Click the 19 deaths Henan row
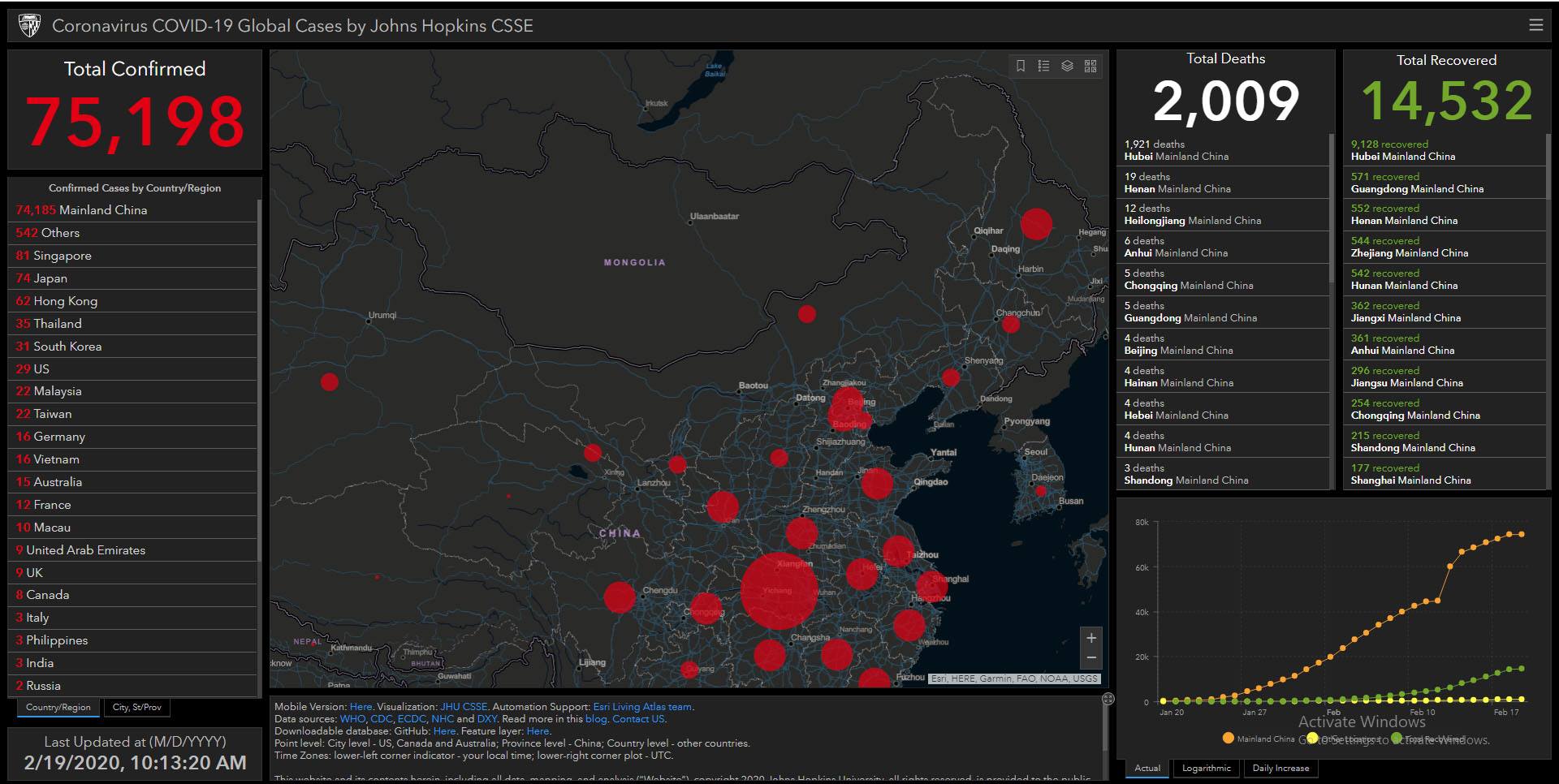Screen dimensions: 1559x784 (x=1224, y=183)
